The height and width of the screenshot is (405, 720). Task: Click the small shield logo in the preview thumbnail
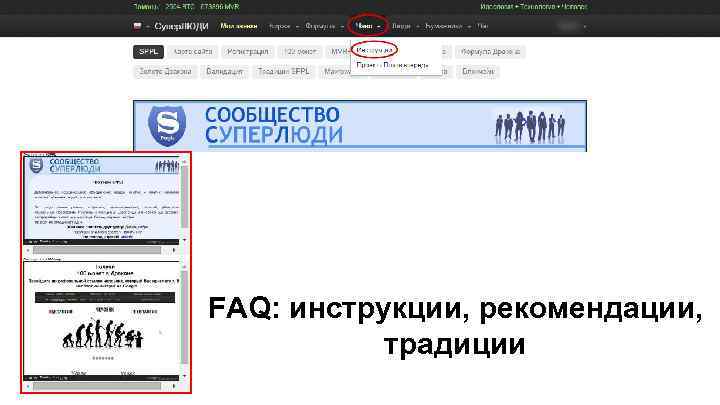click(x=36, y=165)
